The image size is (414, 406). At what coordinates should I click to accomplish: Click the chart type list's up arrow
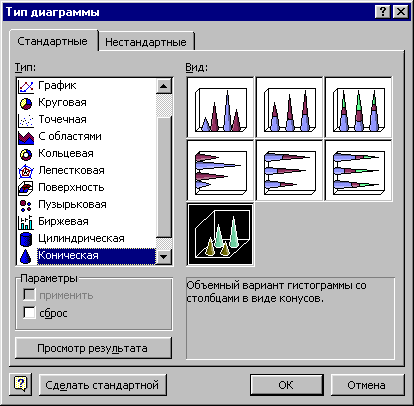pos(164,86)
